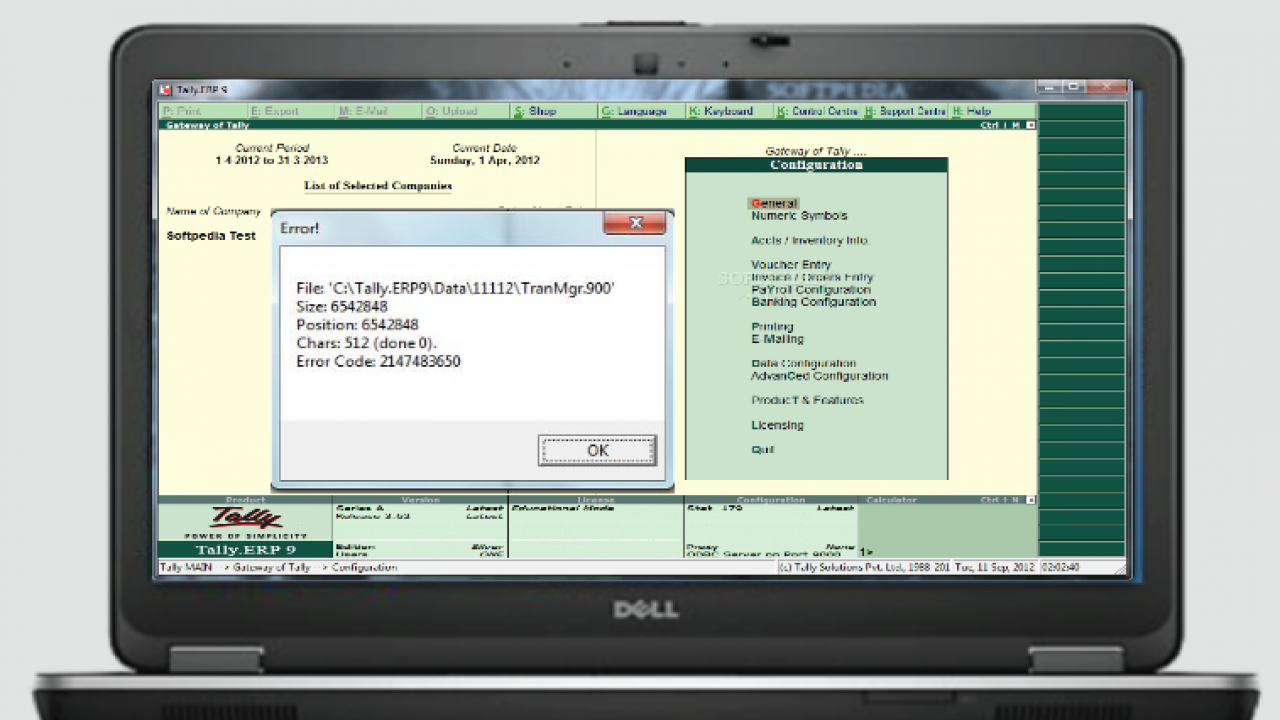Open Licensing option
The image size is (1280, 720).
point(777,425)
